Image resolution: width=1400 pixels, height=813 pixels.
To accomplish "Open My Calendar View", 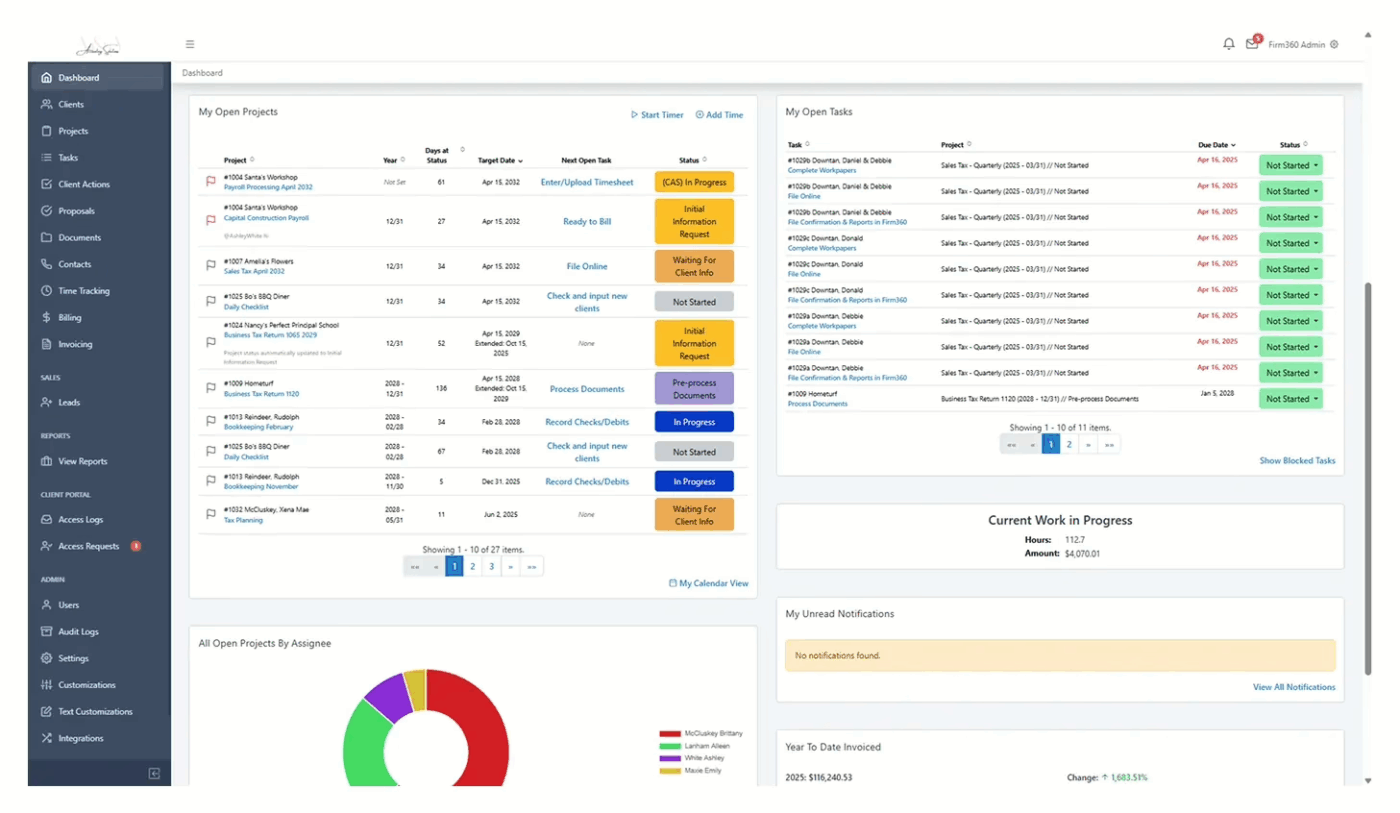I will tap(709, 582).
